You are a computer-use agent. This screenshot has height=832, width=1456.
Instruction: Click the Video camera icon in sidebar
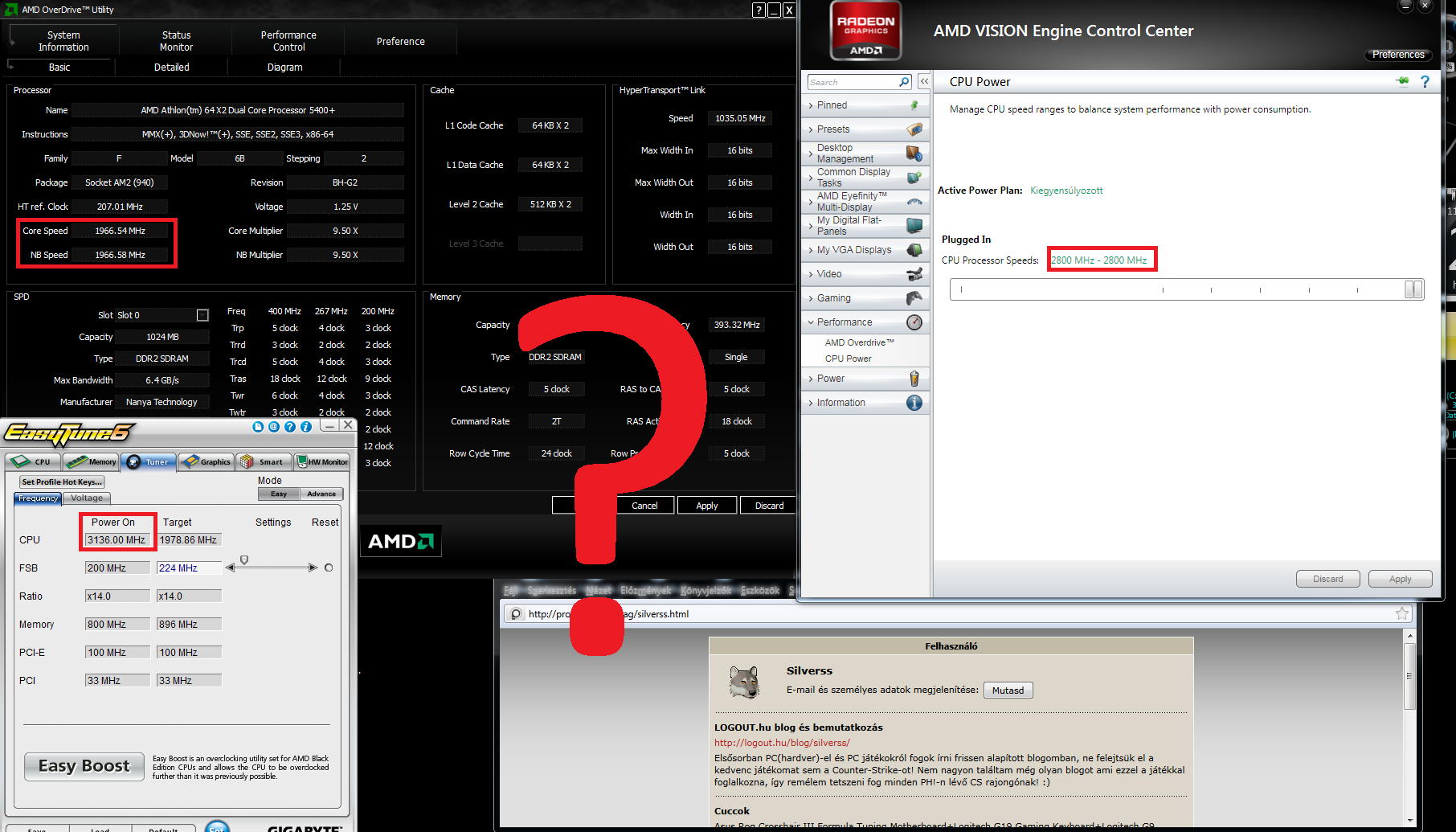point(914,274)
